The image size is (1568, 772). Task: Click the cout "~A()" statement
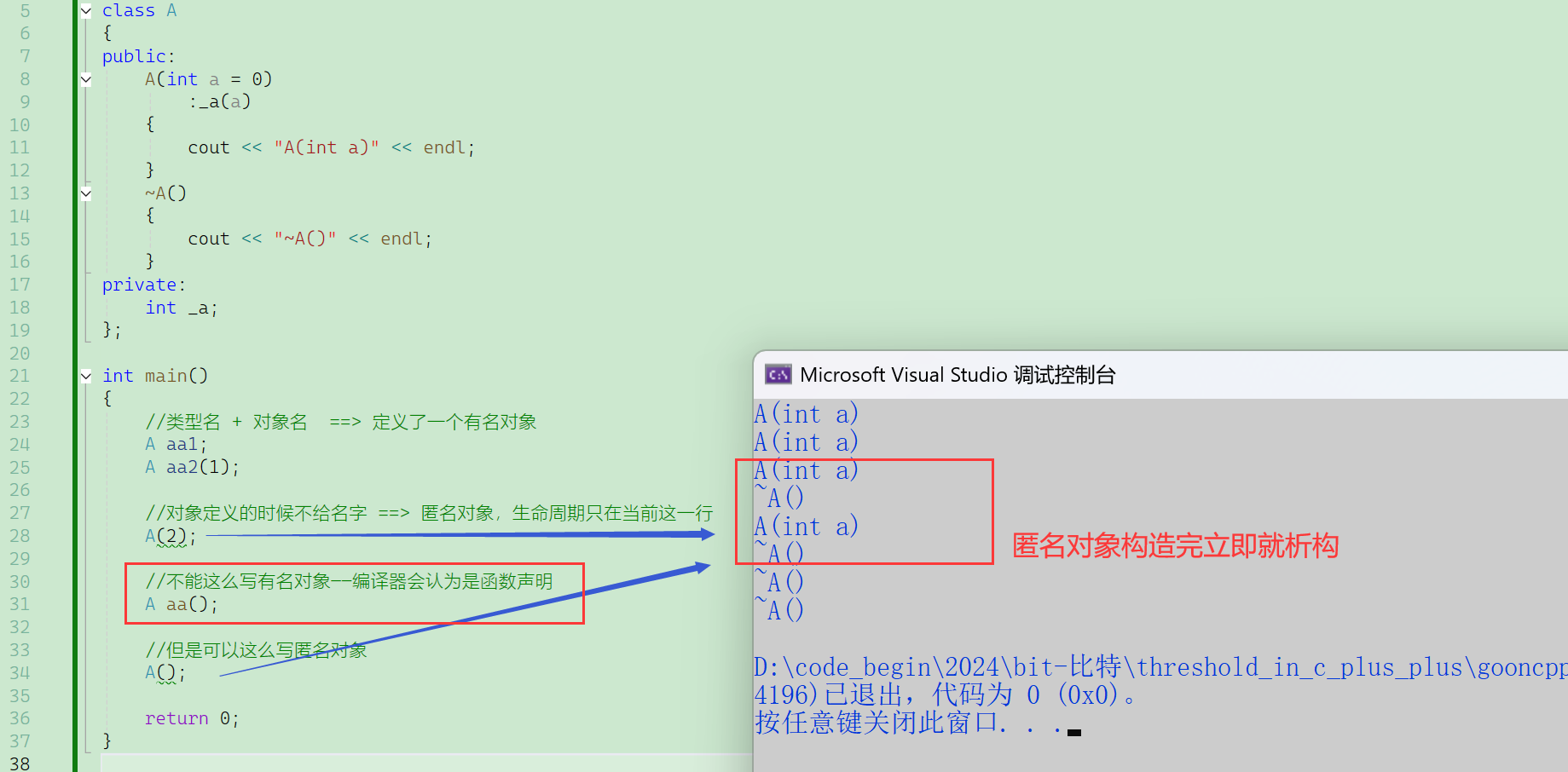310,239
